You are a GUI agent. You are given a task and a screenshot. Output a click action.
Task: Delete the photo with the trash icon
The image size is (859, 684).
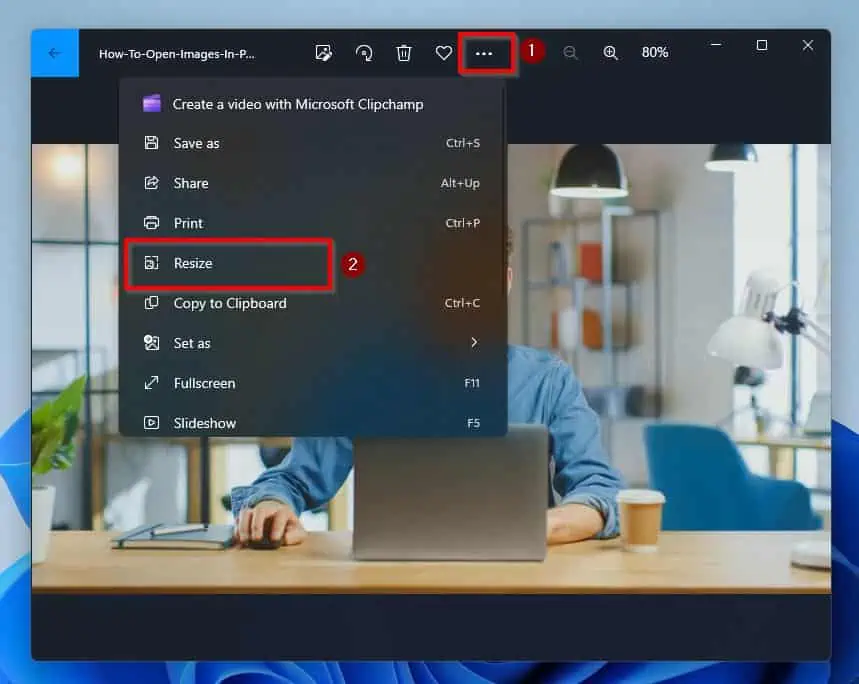pyautogui.click(x=404, y=53)
